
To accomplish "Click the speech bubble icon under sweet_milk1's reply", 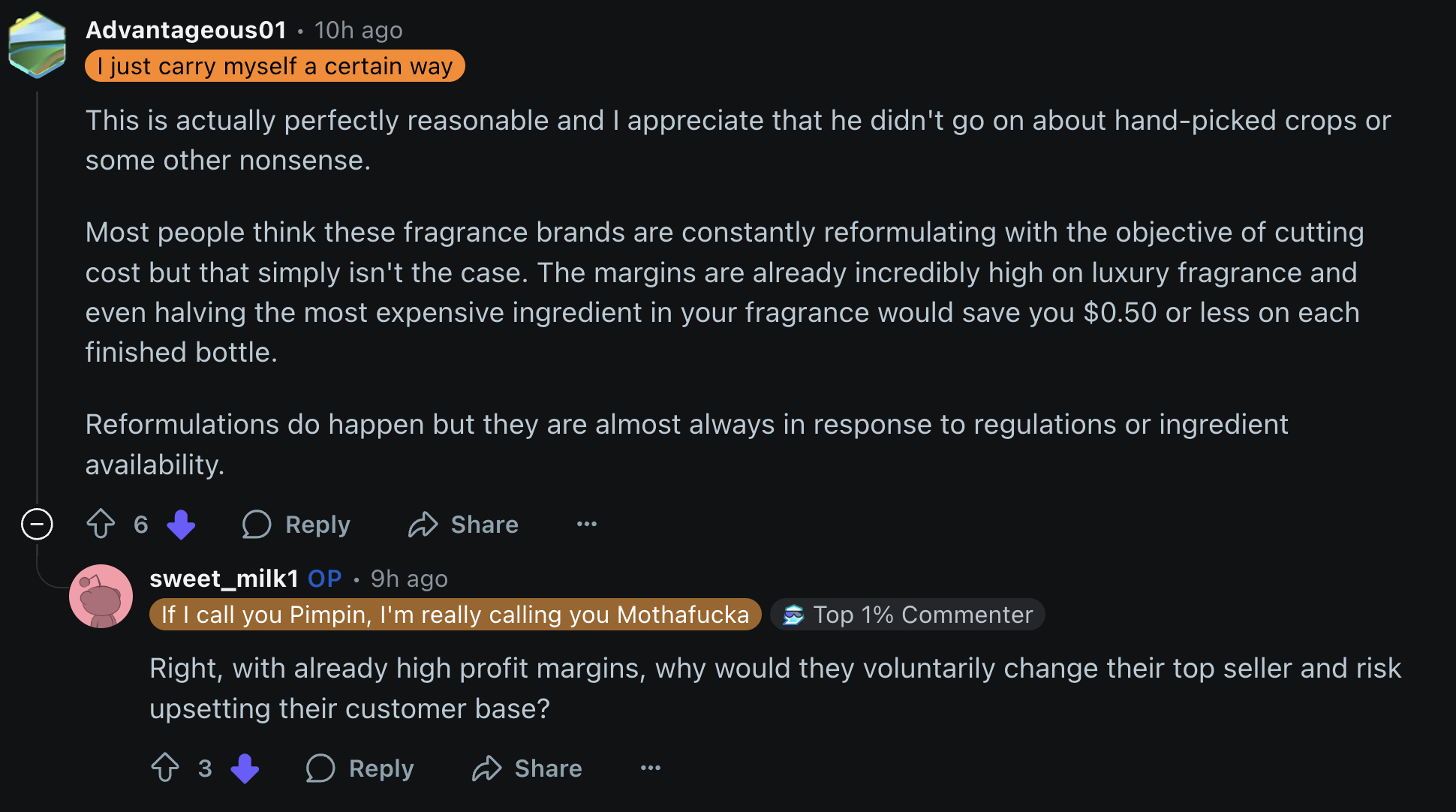I will 320,768.
